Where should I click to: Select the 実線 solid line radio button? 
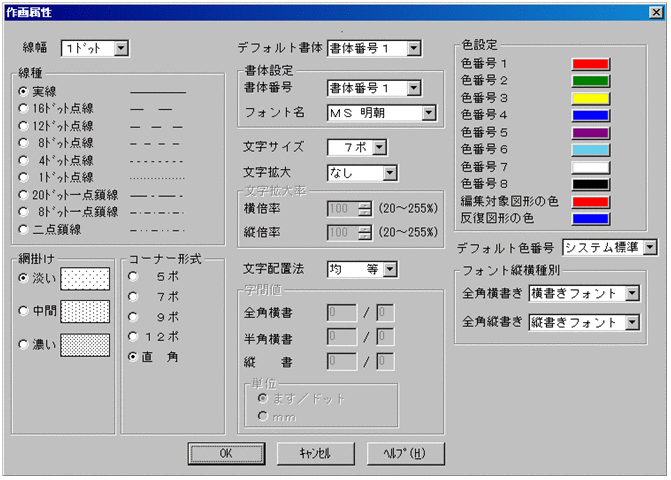[x=23, y=92]
